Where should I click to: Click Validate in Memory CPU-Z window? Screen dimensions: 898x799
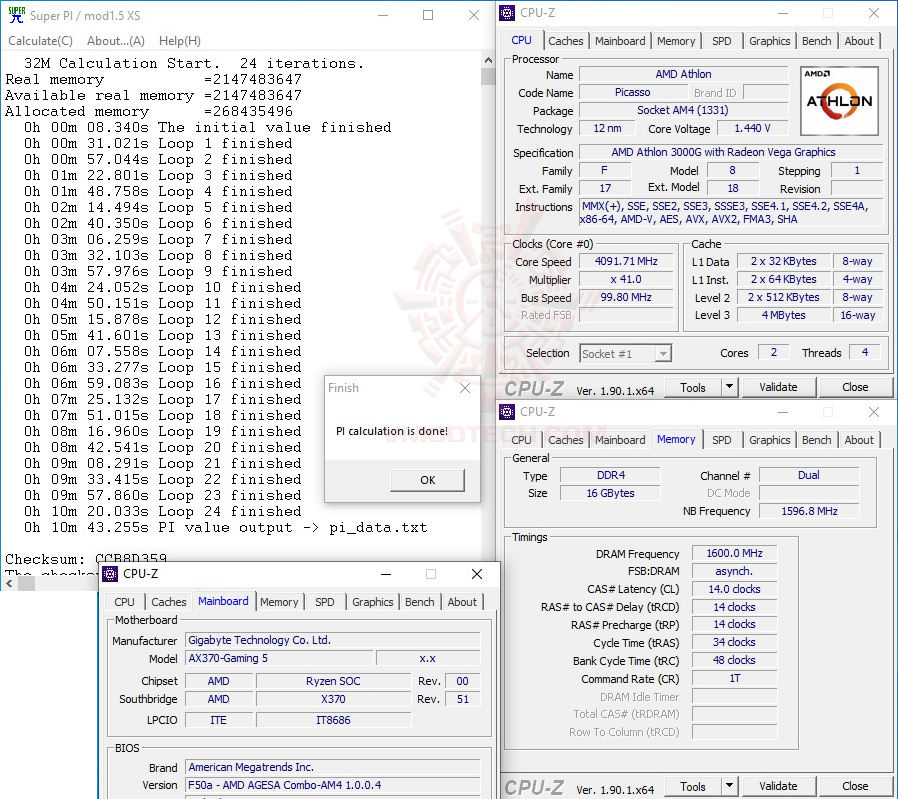778,787
